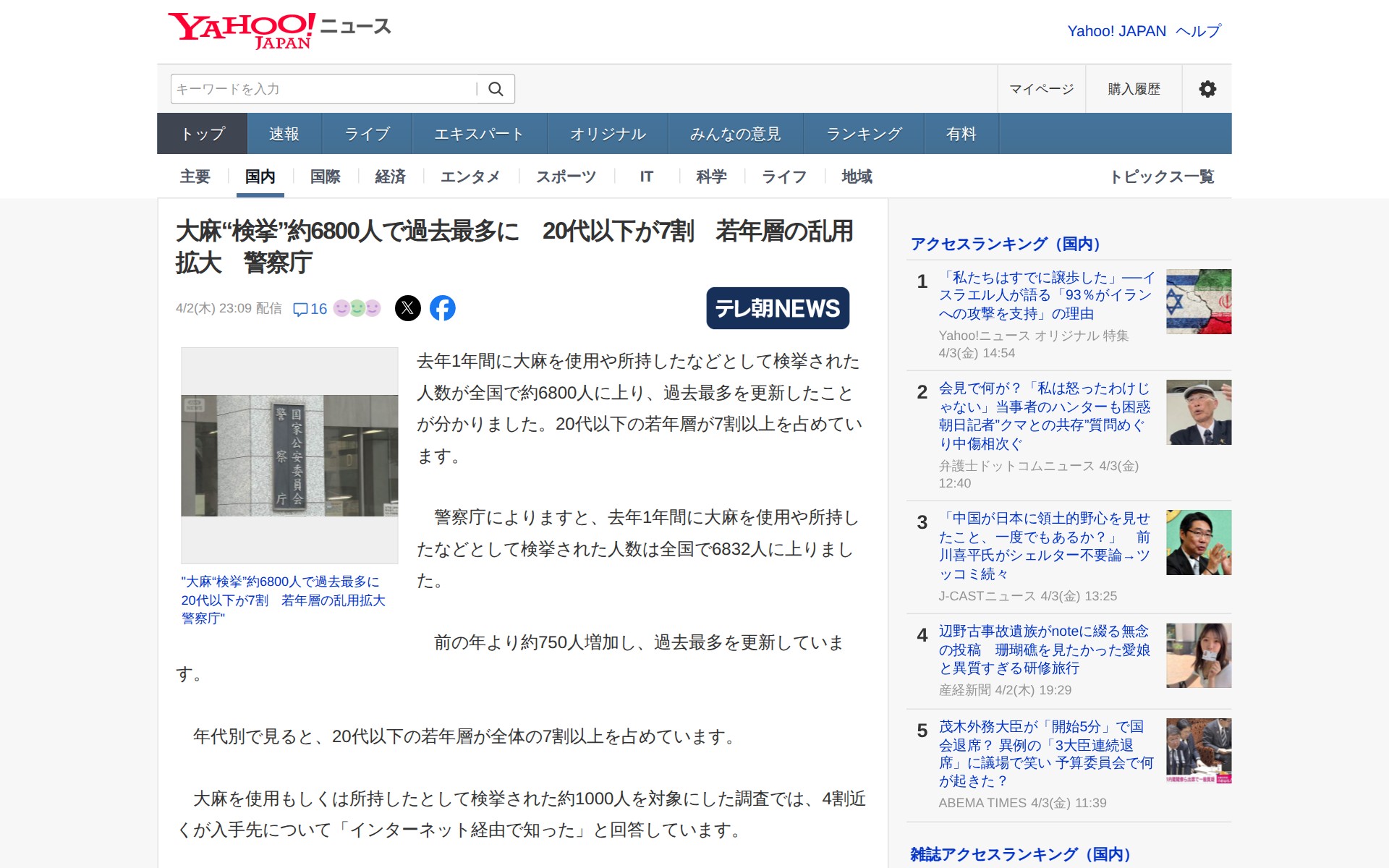
Task: Open the comments icon with 16
Action: 310,309
